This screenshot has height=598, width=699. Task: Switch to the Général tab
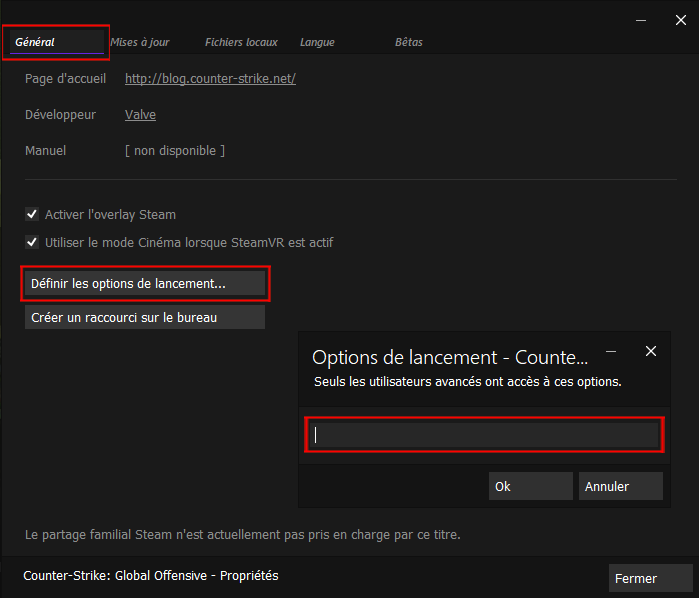point(57,42)
